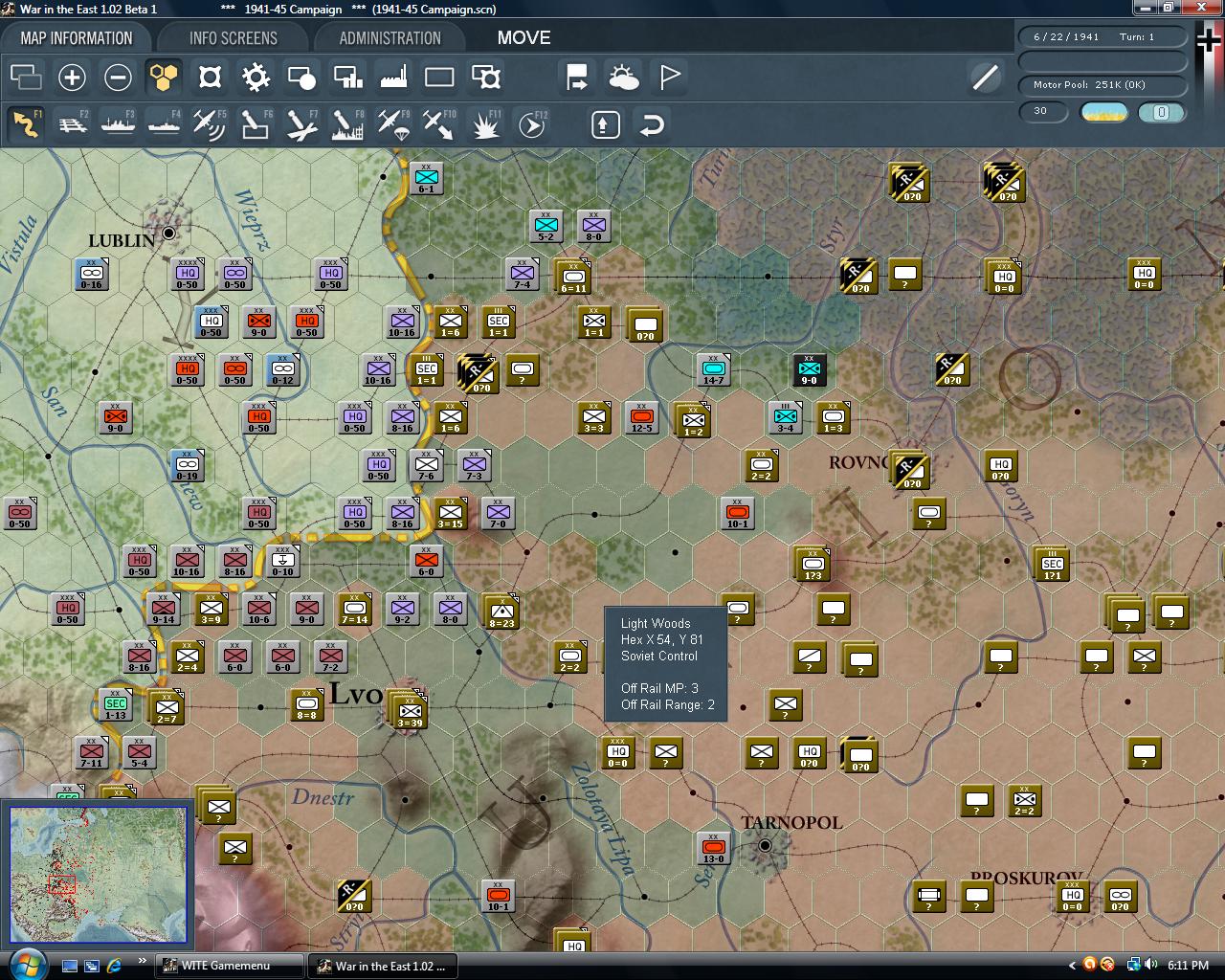Select the F1 Move mode icon
Image resolution: width=1225 pixels, height=980 pixels.
(x=26, y=124)
